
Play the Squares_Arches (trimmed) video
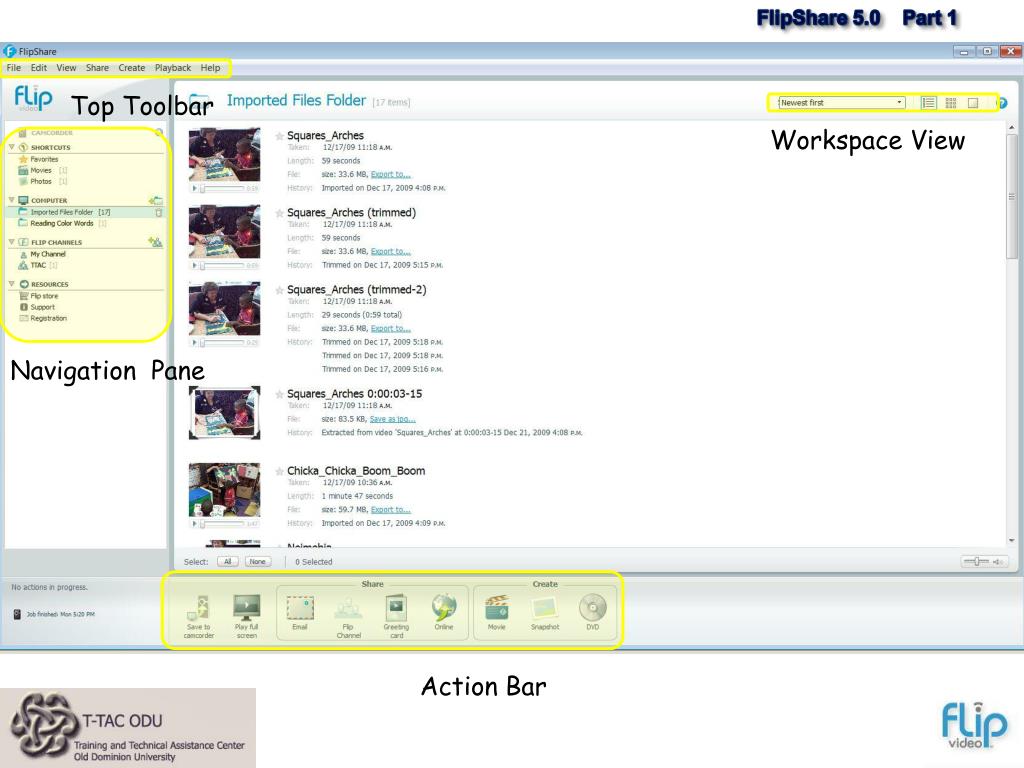pos(194,266)
